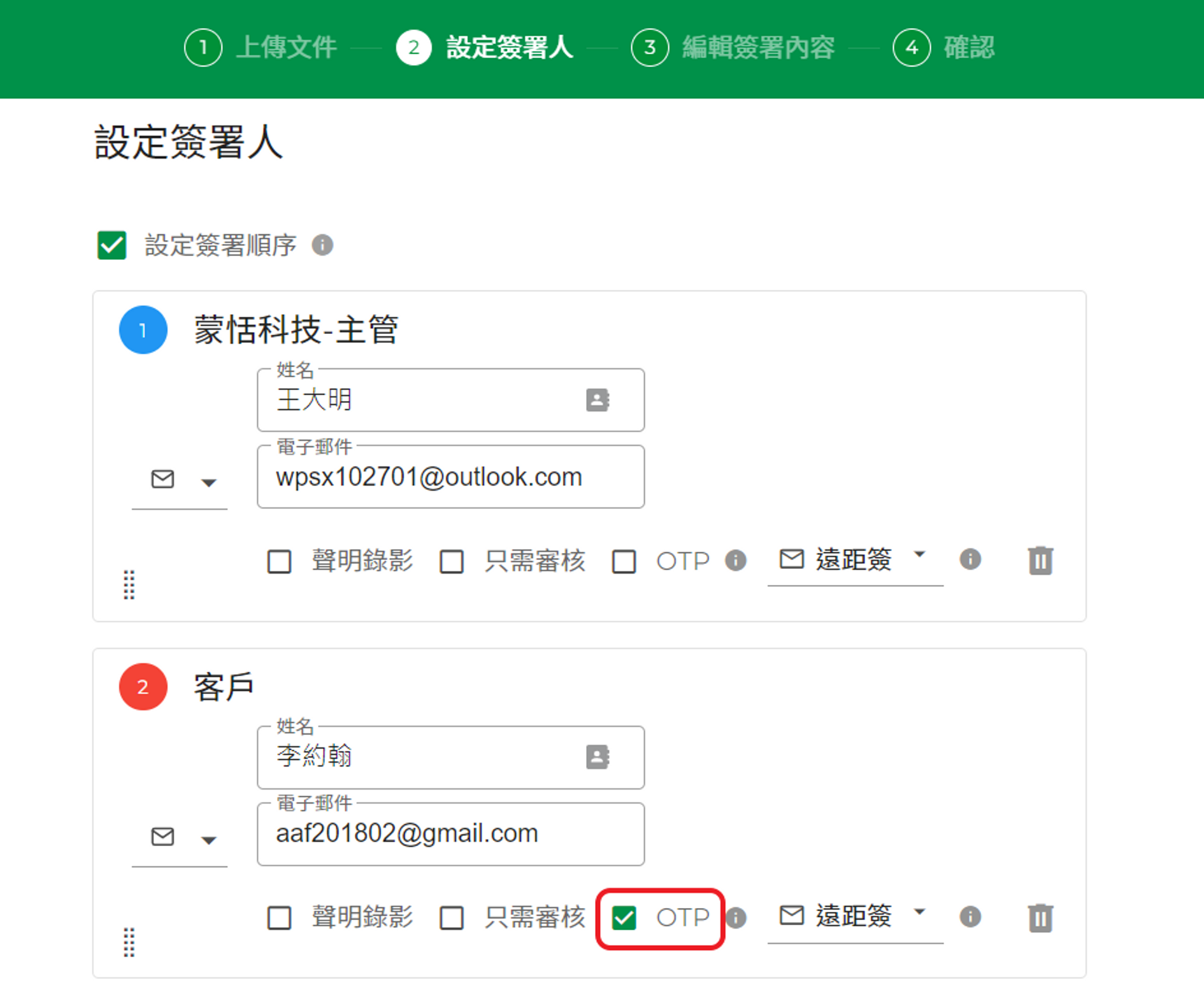This screenshot has height=1001, width=1204.
Task: Click step 3 circle for 編輯簽署內容
Action: click(x=650, y=48)
